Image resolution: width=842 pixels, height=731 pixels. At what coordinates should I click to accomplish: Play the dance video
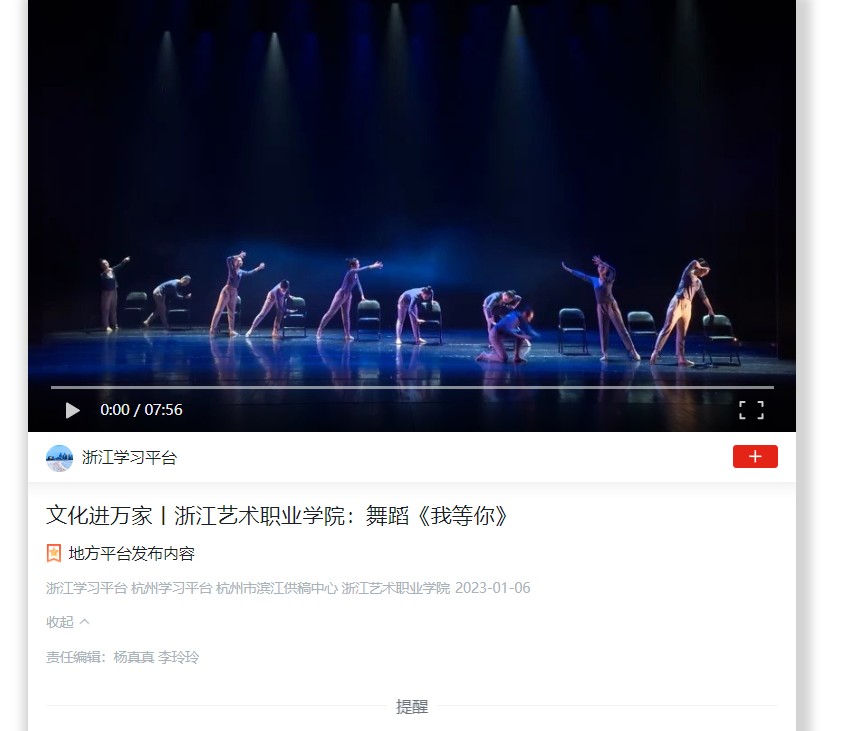[x=72, y=410]
